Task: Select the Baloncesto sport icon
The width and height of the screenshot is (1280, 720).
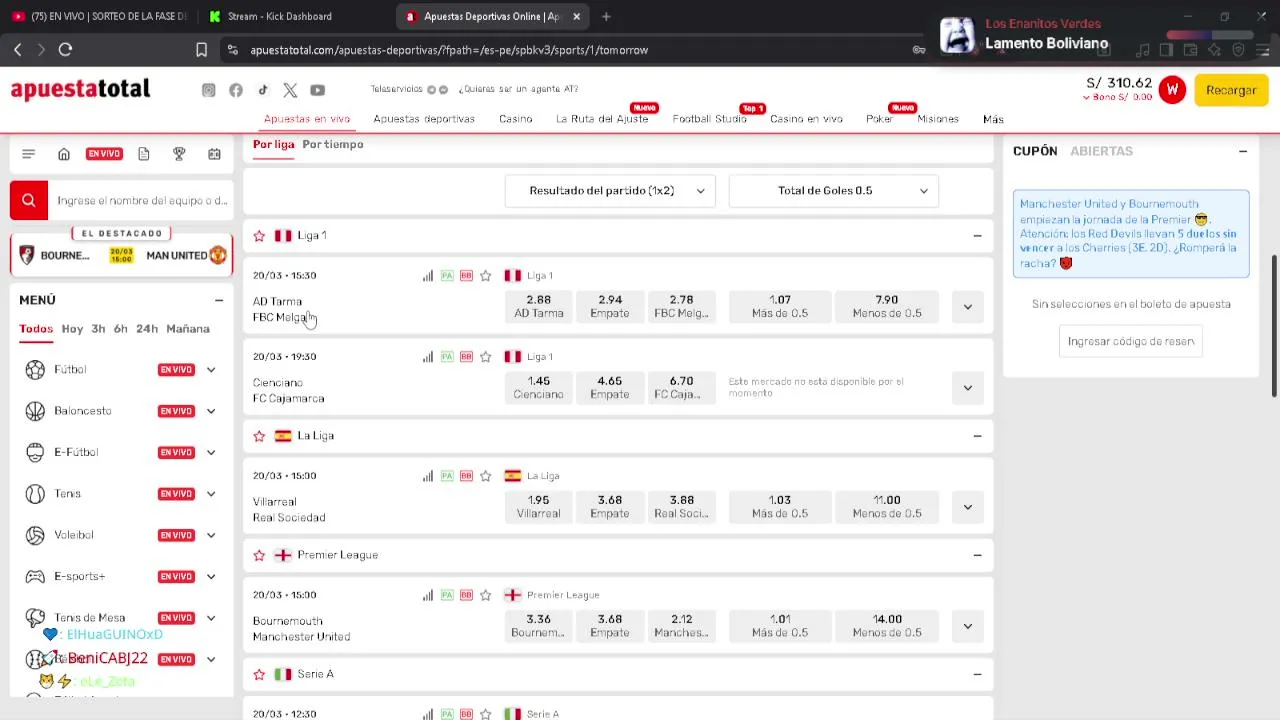Action: point(36,411)
